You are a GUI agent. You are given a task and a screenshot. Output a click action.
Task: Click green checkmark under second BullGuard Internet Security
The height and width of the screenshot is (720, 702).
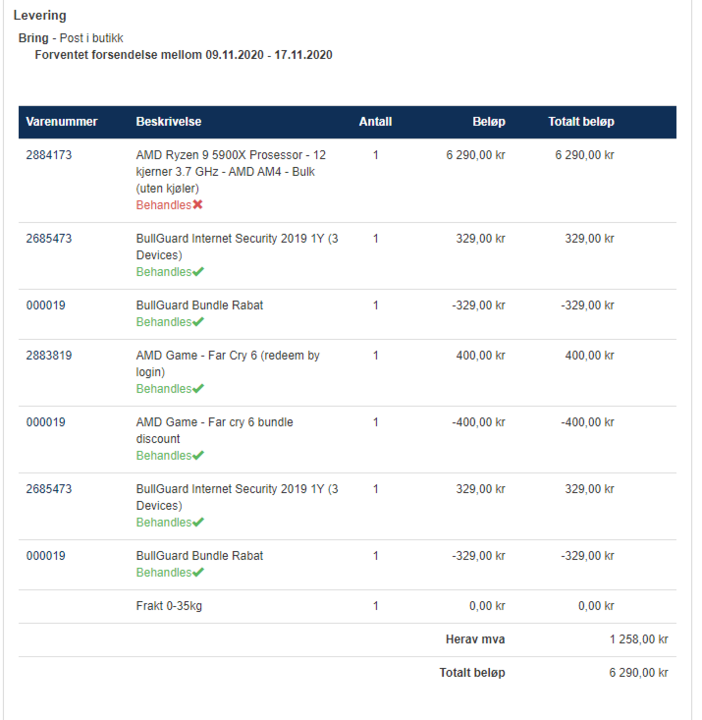click(x=198, y=523)
